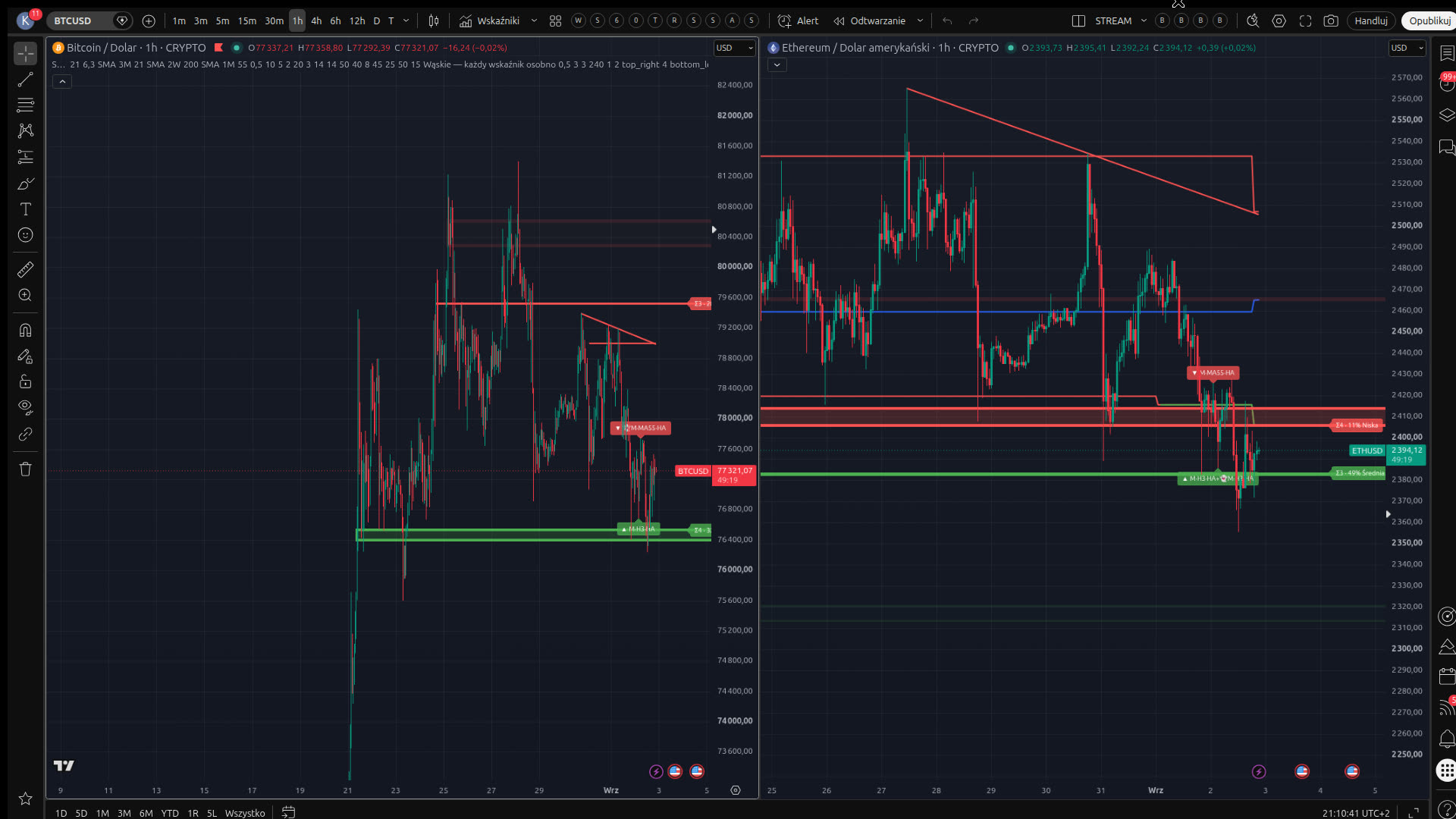Open USD currency dropdown on Ethereum chart
Screen dimensions: 1456x819
click(1409, 48)
